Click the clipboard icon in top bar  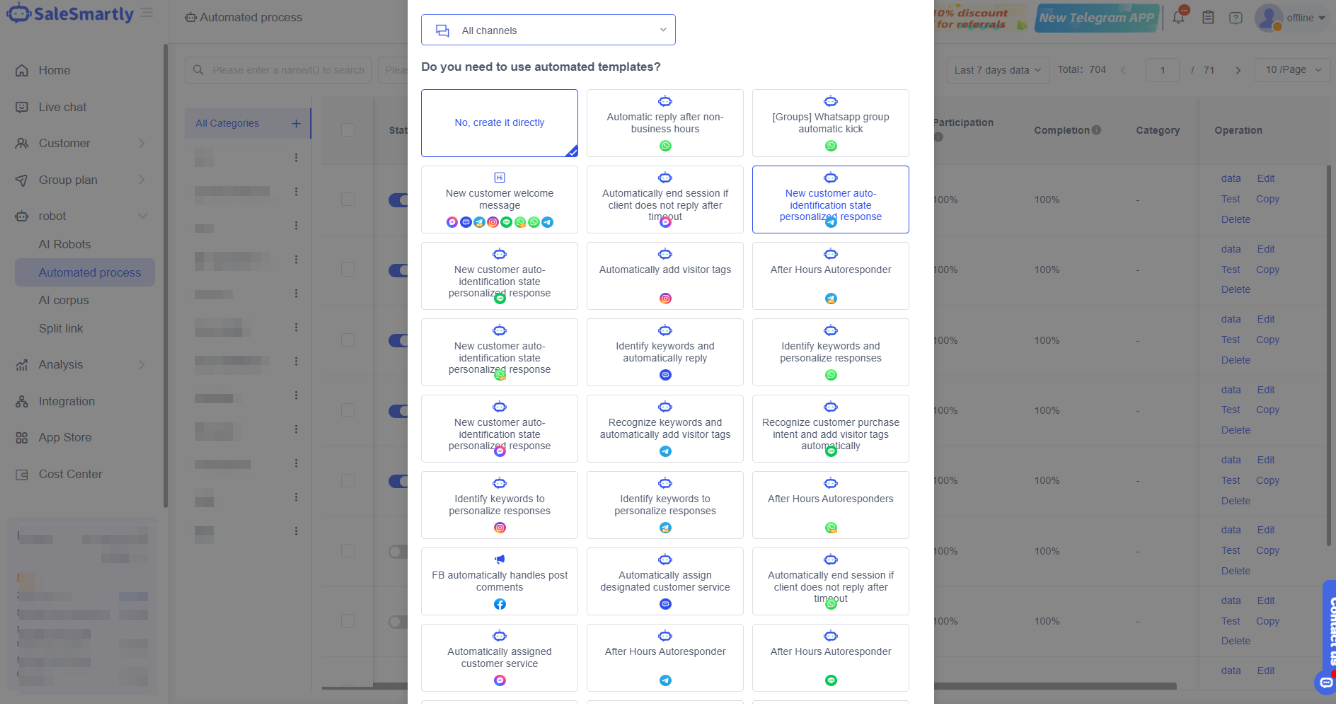tap(1208, 18)
